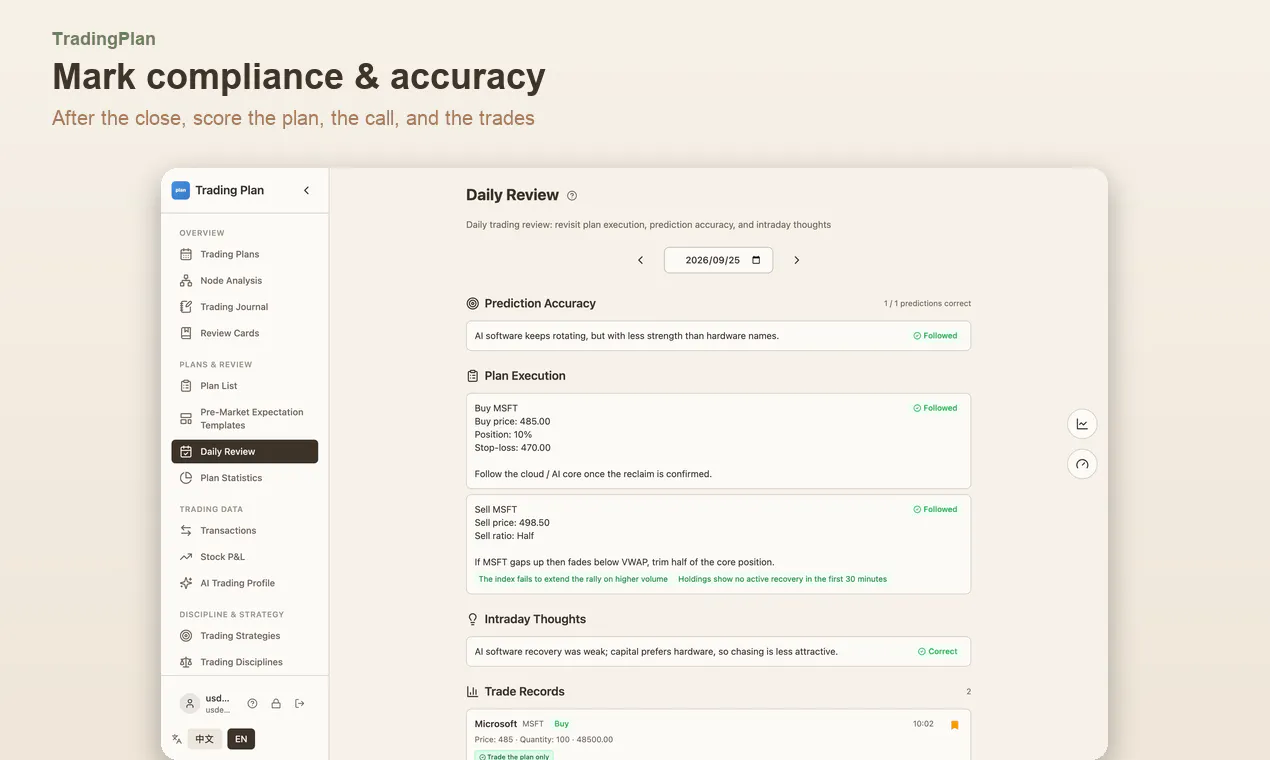
Task: Click the usd... account name
Action: [217, 698]
